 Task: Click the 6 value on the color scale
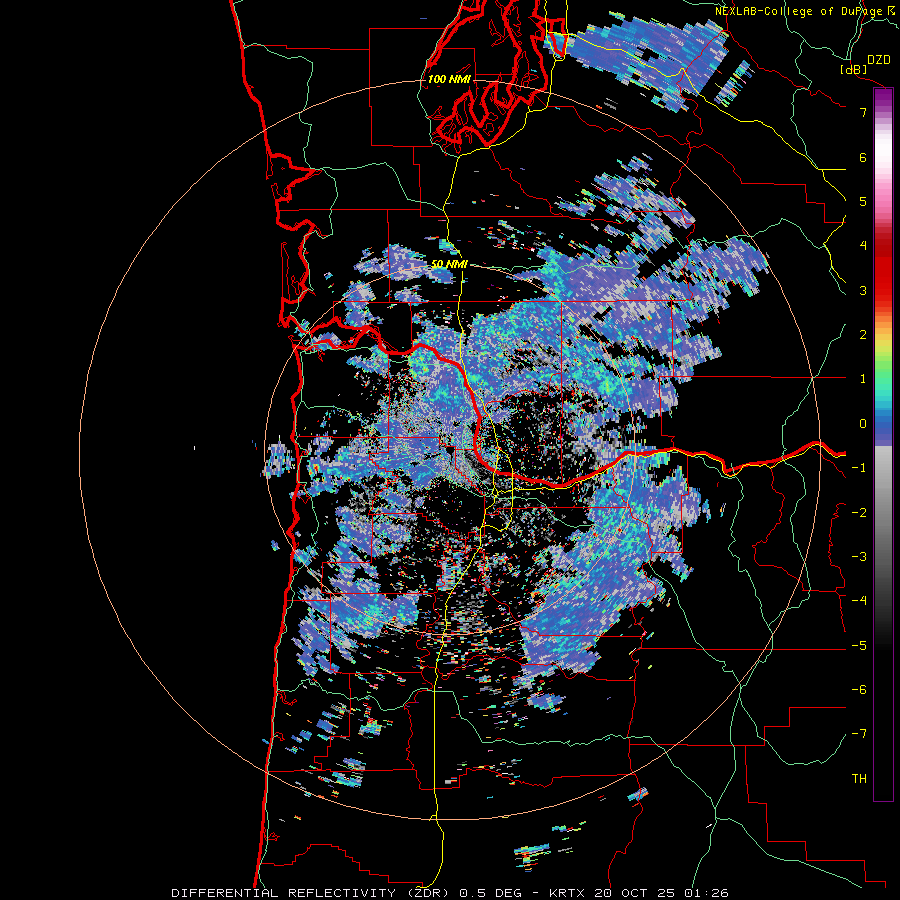[x=863, y=157]
